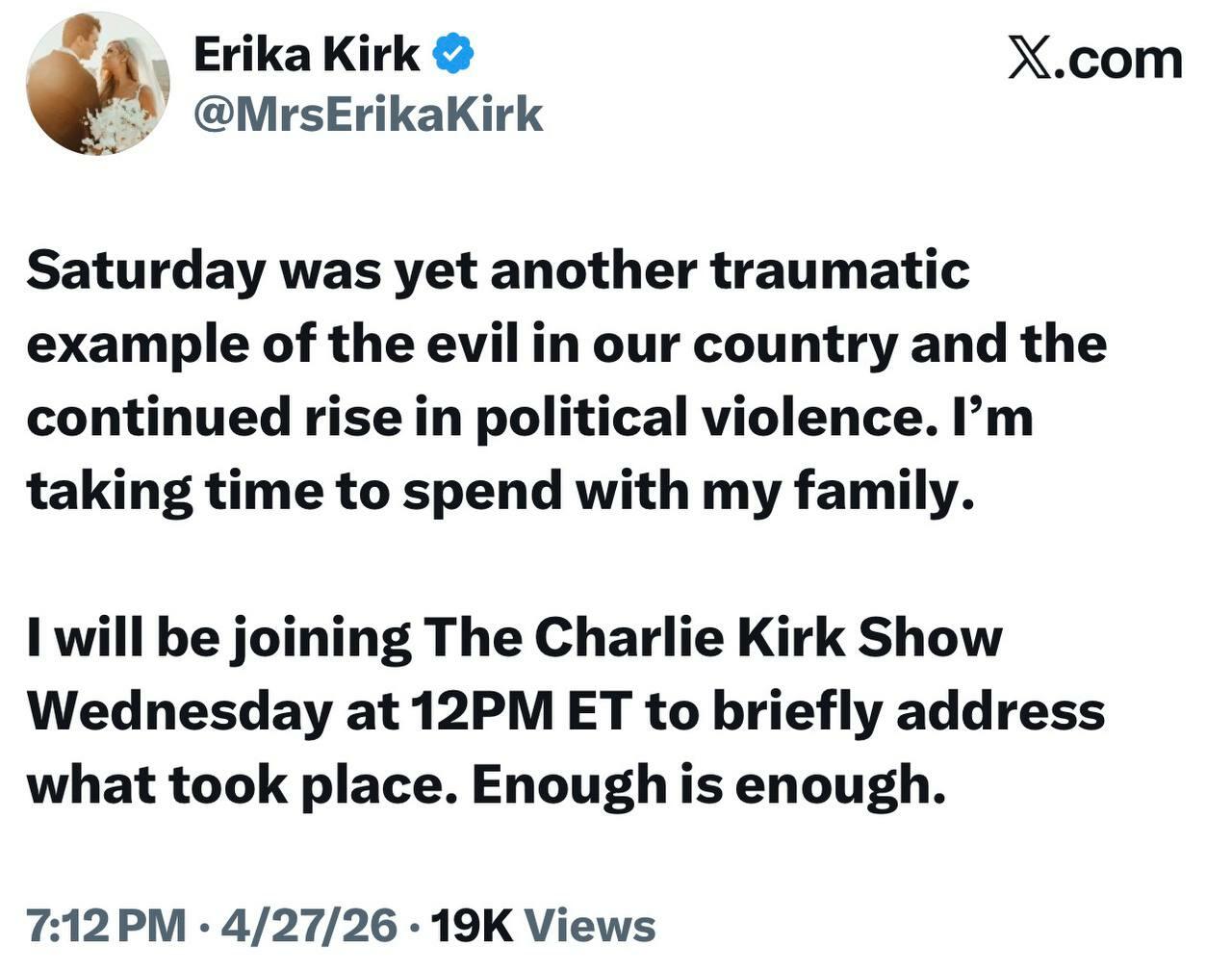Click the 7:12 PM timestamp
The image size is (1232, 971).
coord(106,926)
